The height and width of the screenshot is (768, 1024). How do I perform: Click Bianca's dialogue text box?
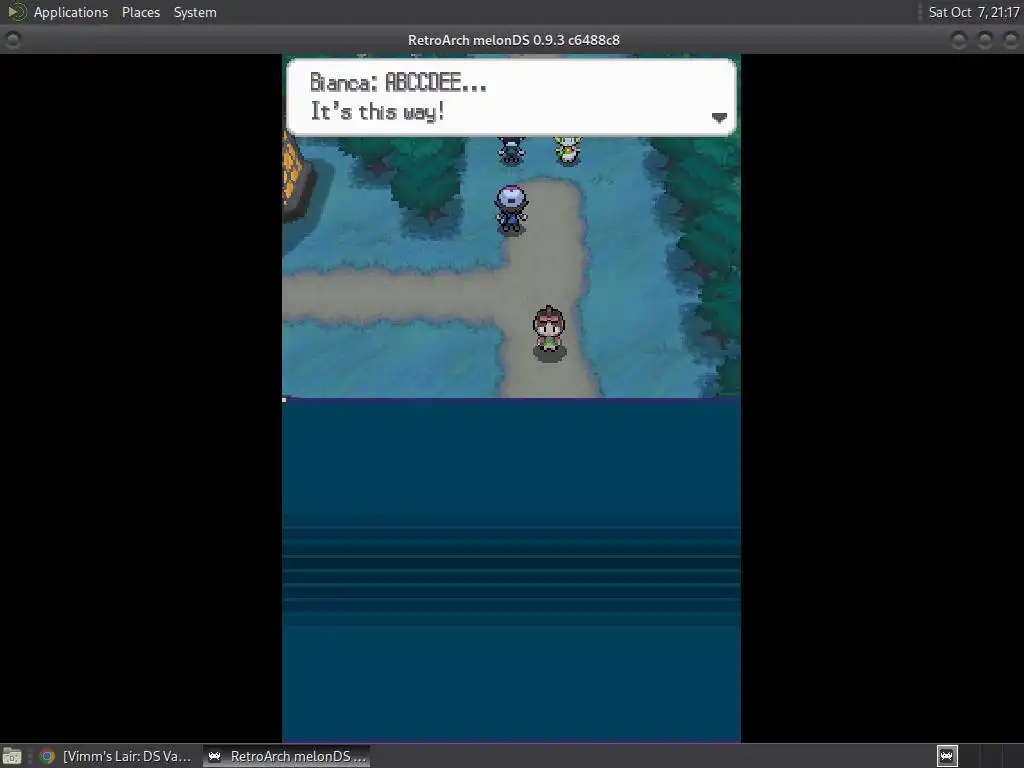point(511,97)
